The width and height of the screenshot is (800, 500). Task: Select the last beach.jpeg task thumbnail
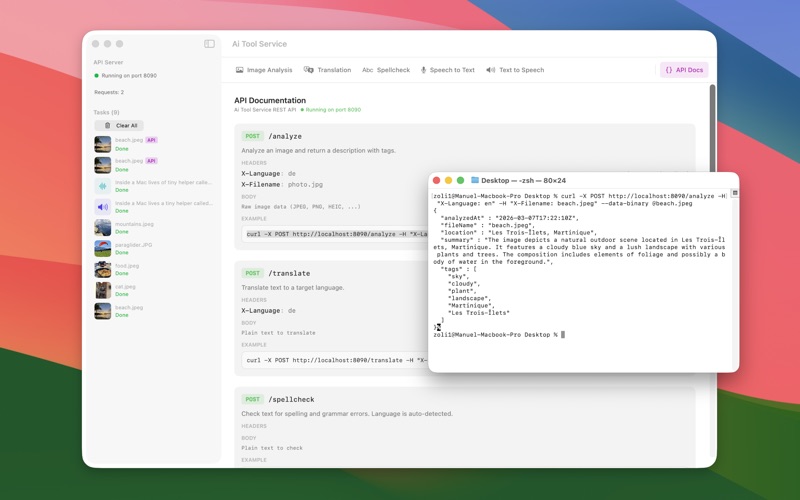(x=103, y=311)
